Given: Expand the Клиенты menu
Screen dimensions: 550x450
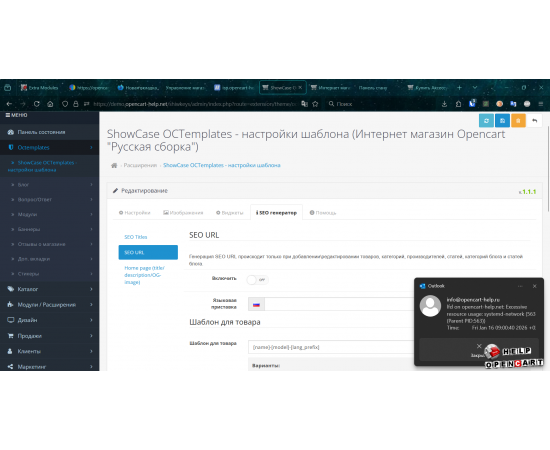Looking at the screenshot, I should [x=49, y=351].
